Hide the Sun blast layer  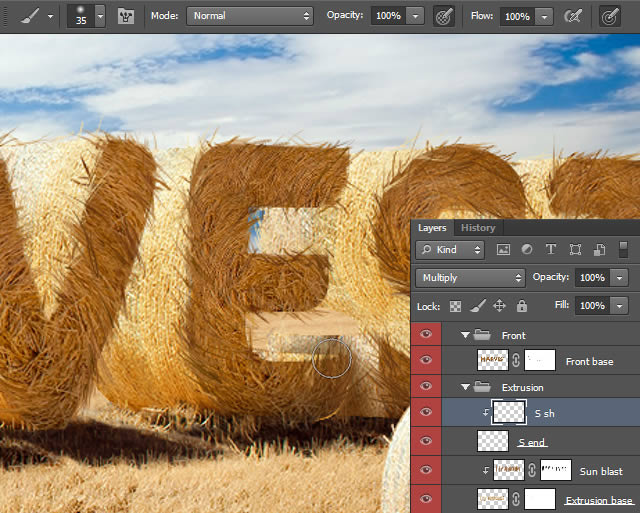(x=426, y=470)
